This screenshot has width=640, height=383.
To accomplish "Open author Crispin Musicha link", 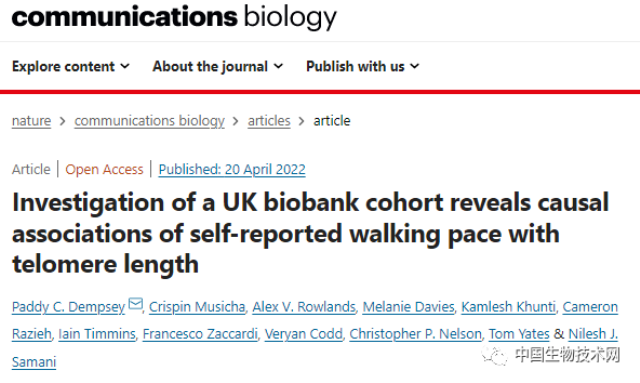I will pos(197,307).
